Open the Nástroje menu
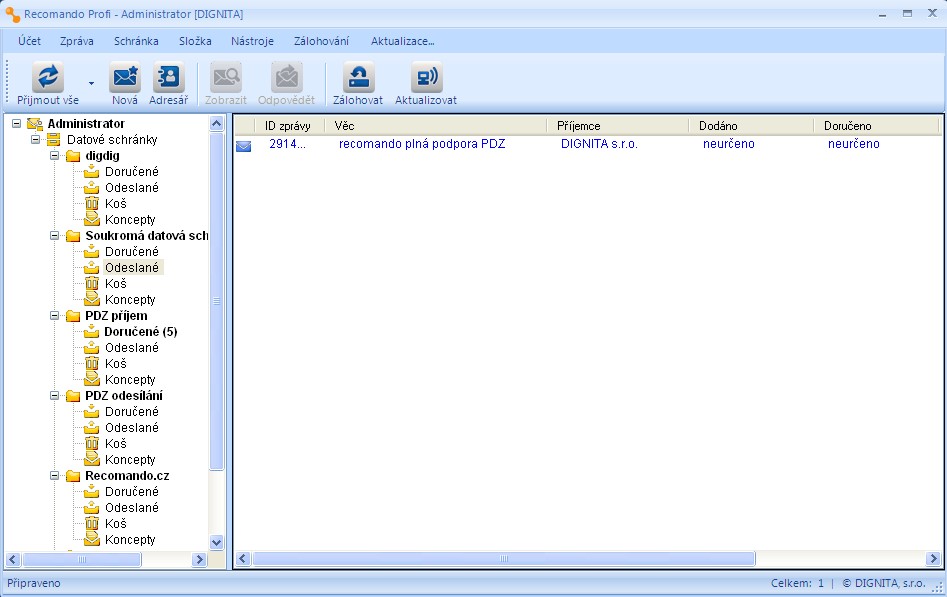947x597 pixels. tap(252, 41)
